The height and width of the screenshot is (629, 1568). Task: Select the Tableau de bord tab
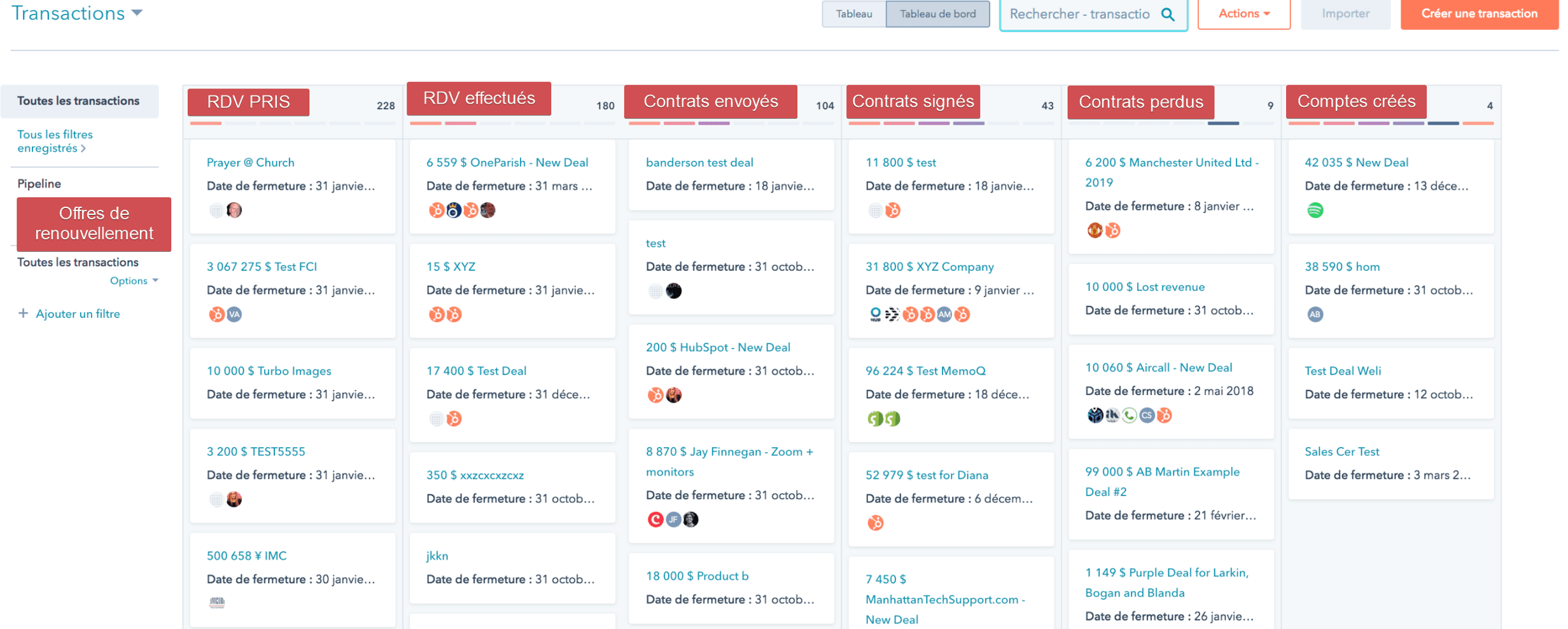click(937, 13)
